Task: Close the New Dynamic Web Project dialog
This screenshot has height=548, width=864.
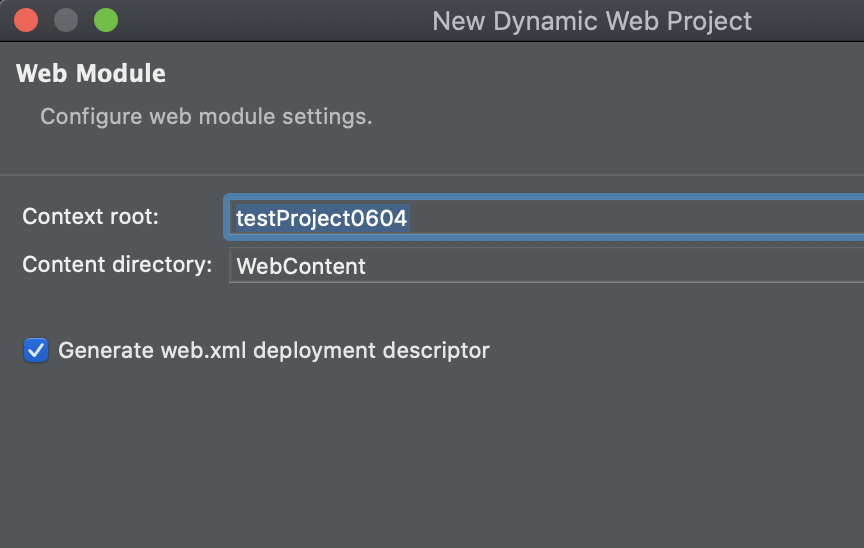Action: (x=26, y=20)
